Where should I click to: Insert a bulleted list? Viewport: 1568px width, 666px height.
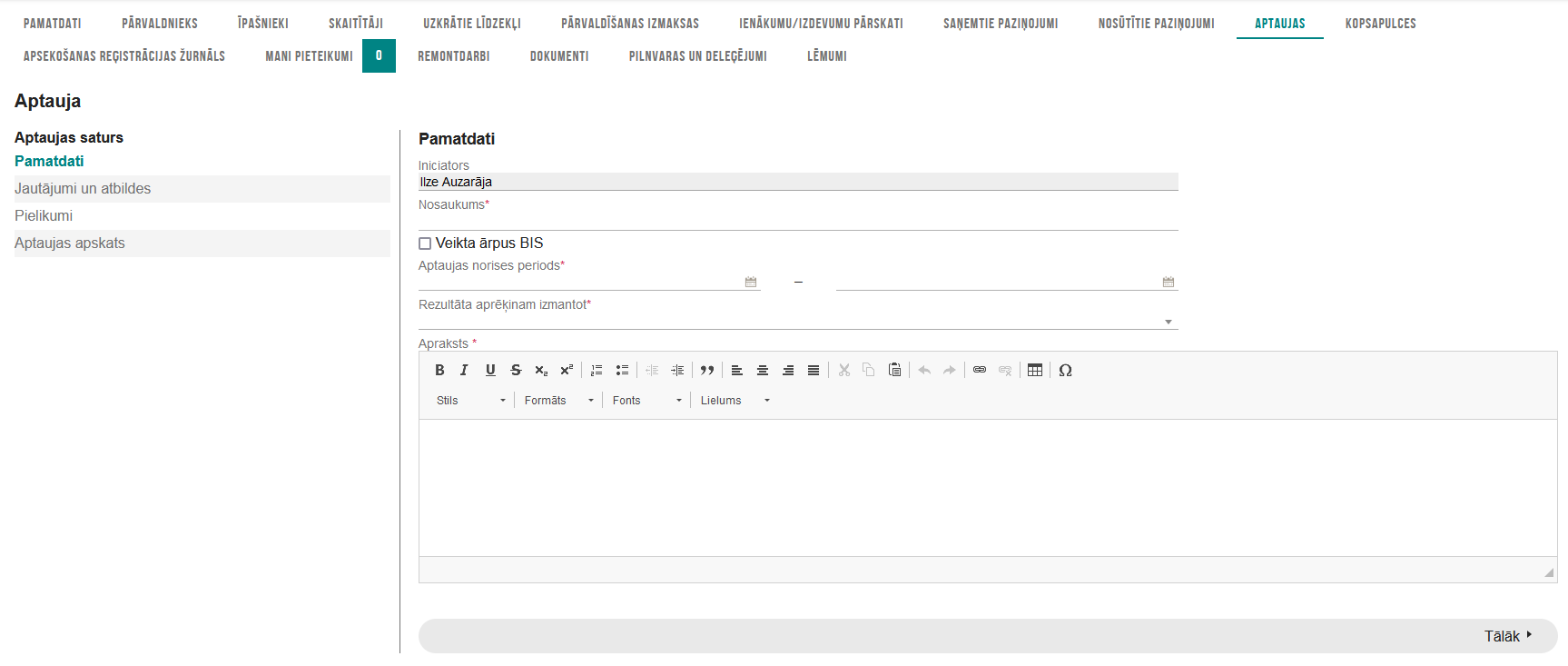pyautogui.click(x=622, y=370)
